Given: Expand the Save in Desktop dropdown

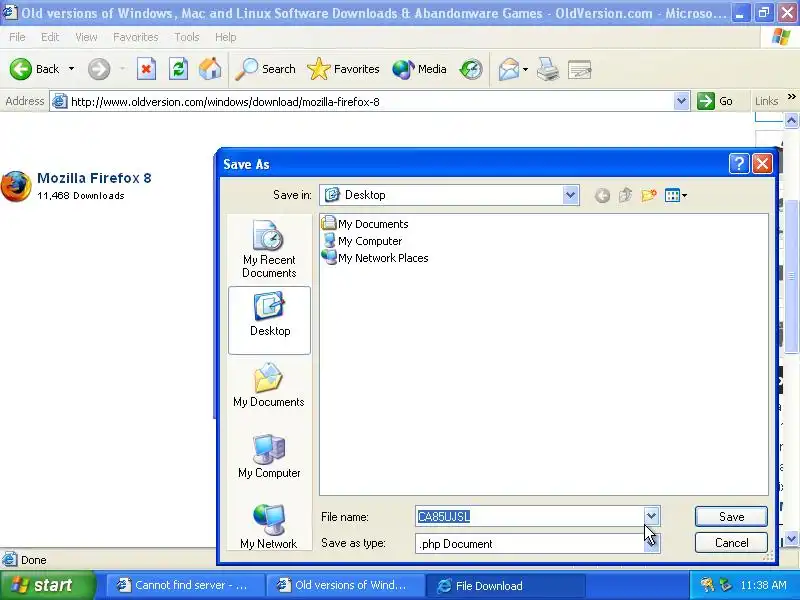Looking at the screenshot, I should [570, 195].
